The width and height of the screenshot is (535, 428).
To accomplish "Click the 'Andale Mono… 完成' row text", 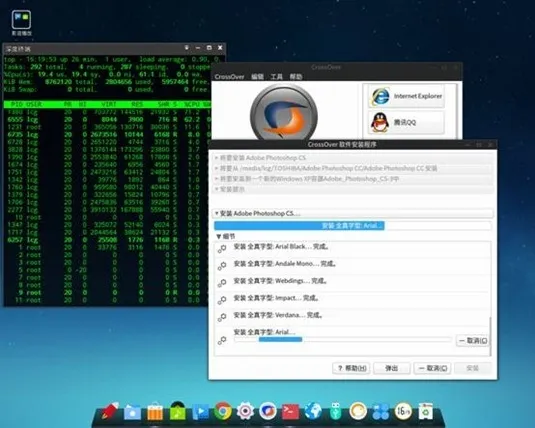I will 285,263.
